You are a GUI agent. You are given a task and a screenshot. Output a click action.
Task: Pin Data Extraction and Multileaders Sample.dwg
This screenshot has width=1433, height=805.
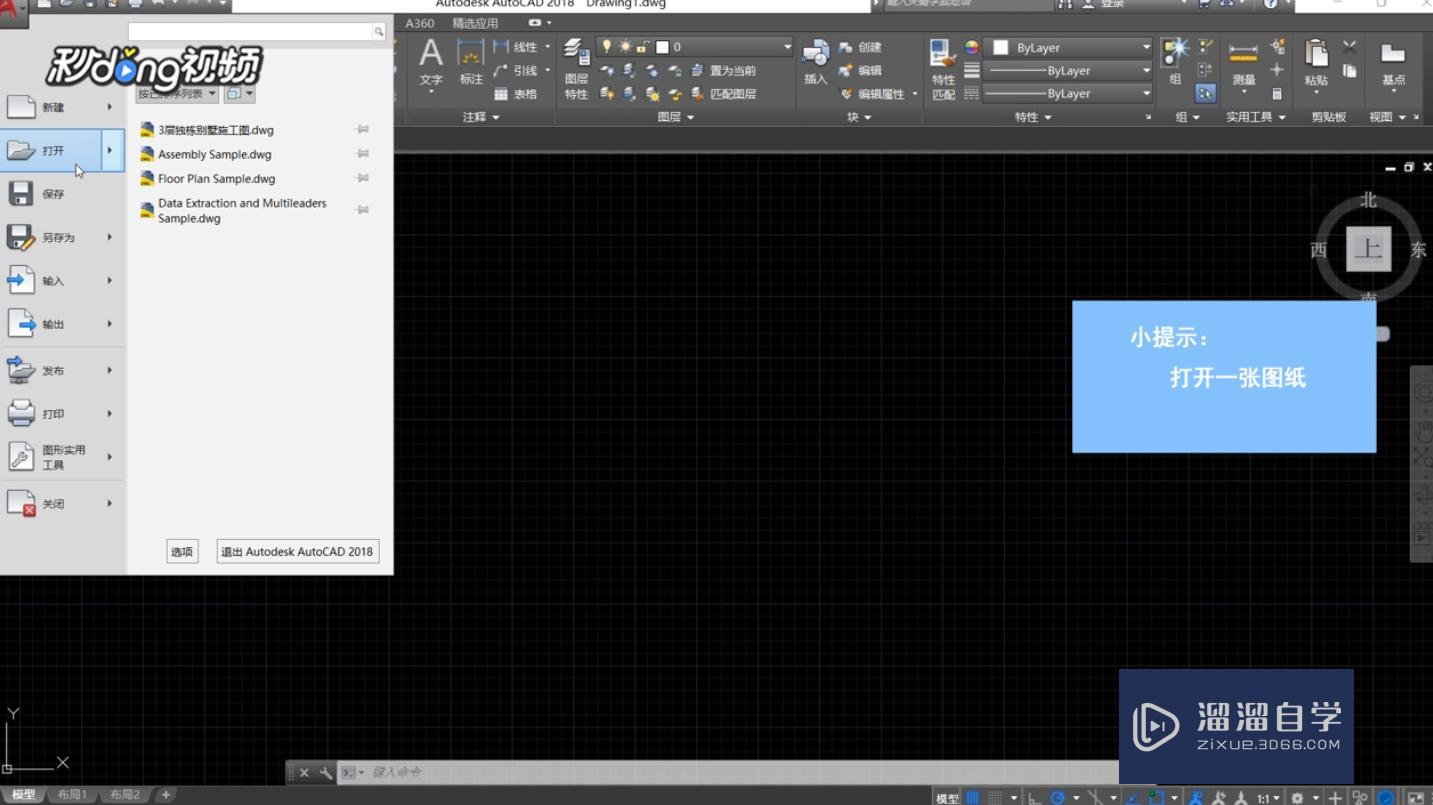click(x=363, y=210)
